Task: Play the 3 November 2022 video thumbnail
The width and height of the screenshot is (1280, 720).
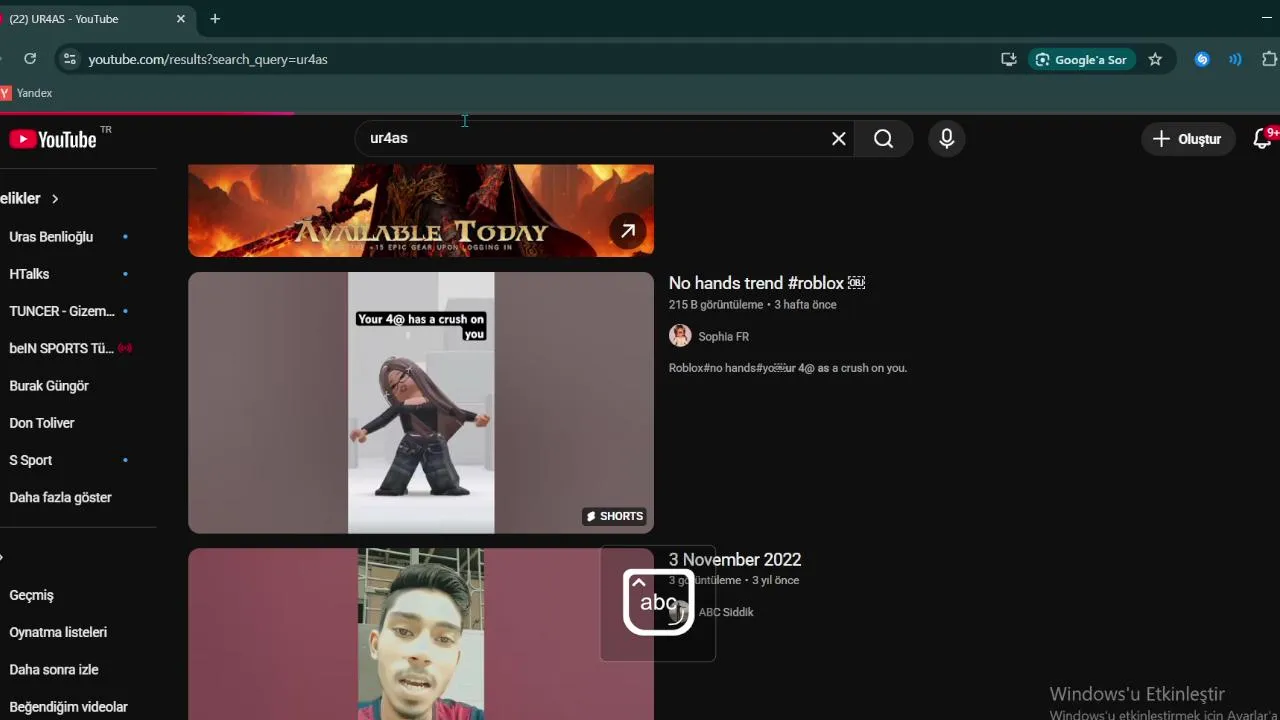Action: click(x=421, y=634)
